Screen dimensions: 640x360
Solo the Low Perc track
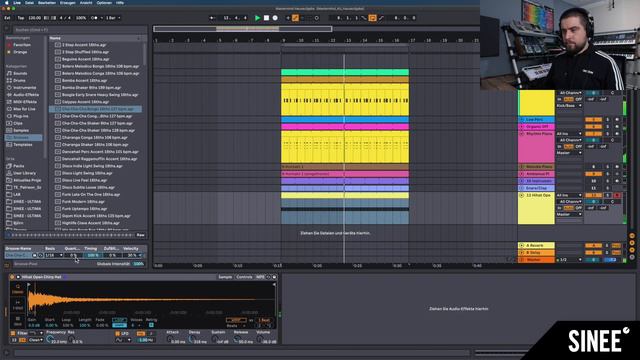tap(608, 120)
